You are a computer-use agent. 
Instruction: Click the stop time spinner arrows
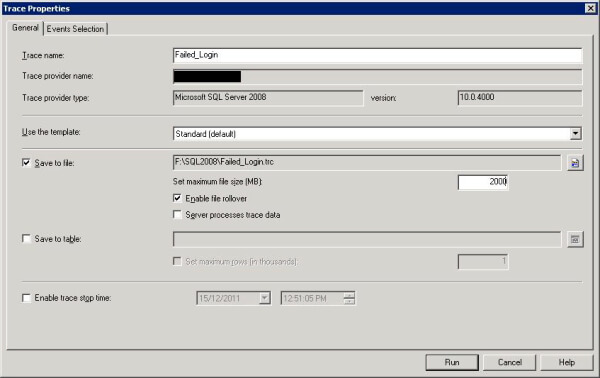click(349, 298)
